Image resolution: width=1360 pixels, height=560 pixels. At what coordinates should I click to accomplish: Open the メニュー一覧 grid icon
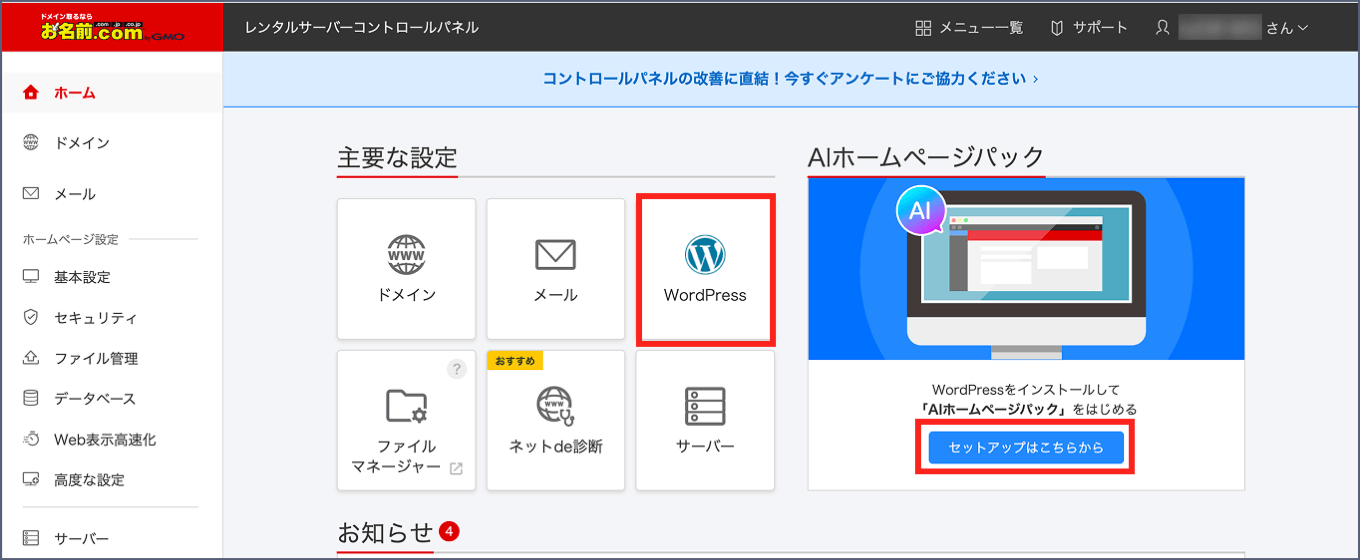pyautogui.click(x=923, y=28)
